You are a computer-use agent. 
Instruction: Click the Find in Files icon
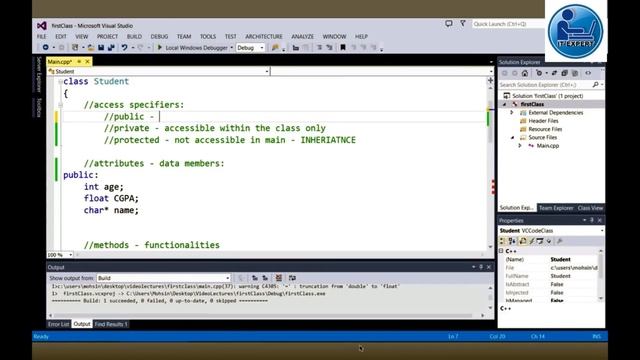pos(275,48)
